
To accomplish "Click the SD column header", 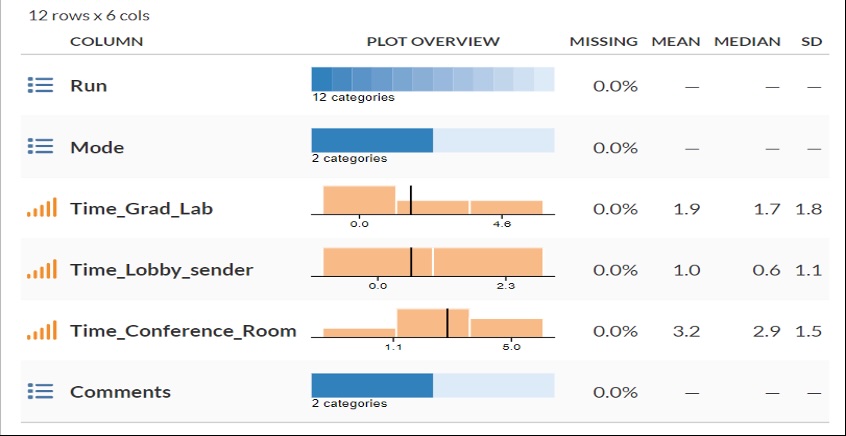I will click(811, 42).
